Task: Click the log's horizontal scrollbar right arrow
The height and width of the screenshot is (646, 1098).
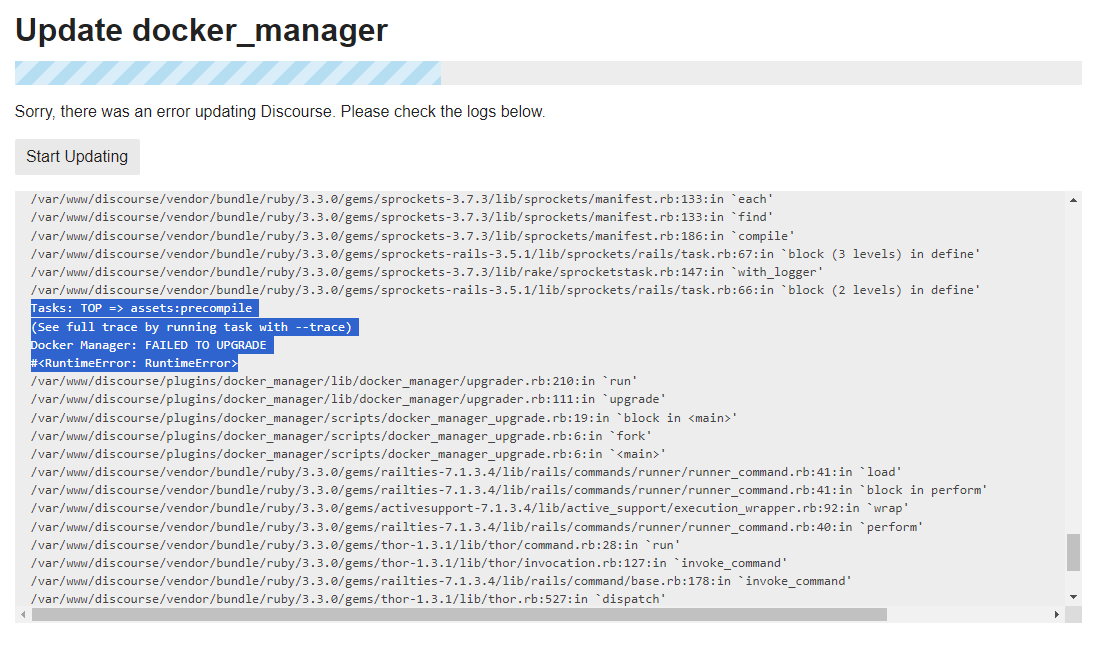Action: click(x=1057, y=615)
